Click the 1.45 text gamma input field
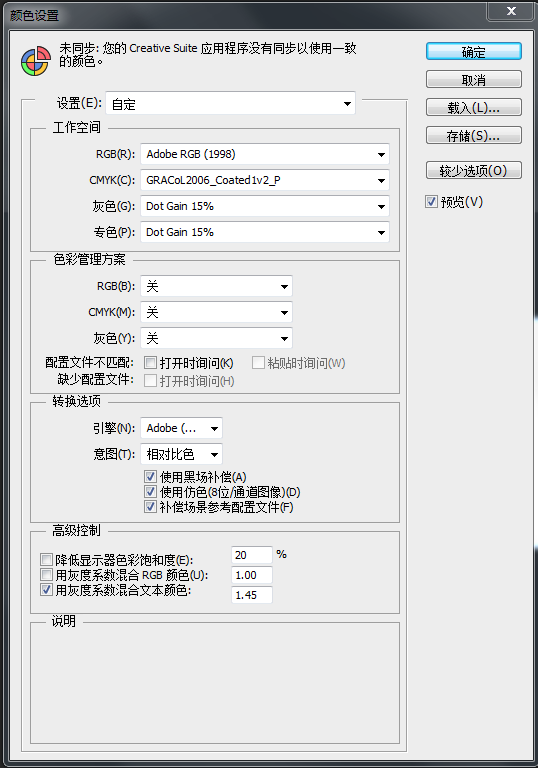 click(x=251, y=595)
